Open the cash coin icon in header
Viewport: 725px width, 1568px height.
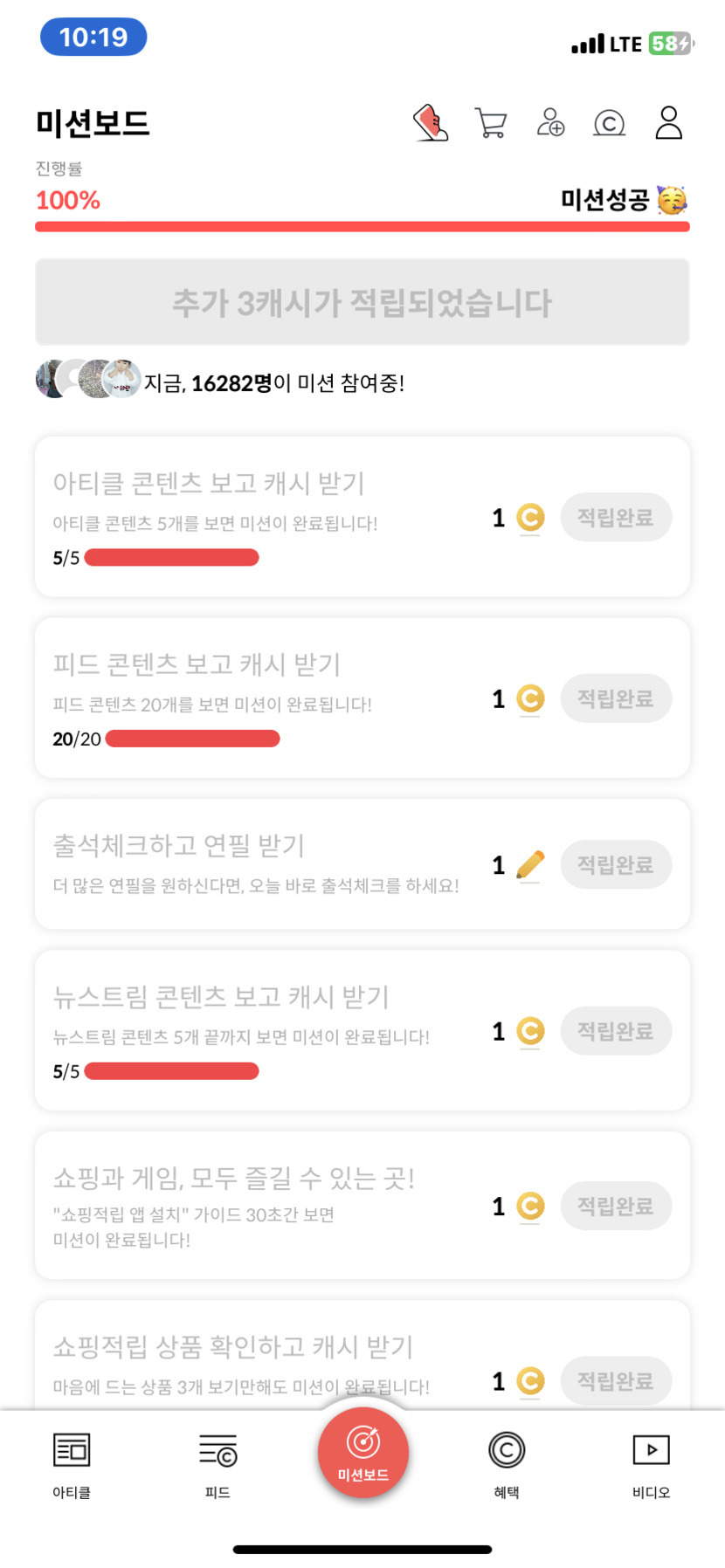click(609, 124)
